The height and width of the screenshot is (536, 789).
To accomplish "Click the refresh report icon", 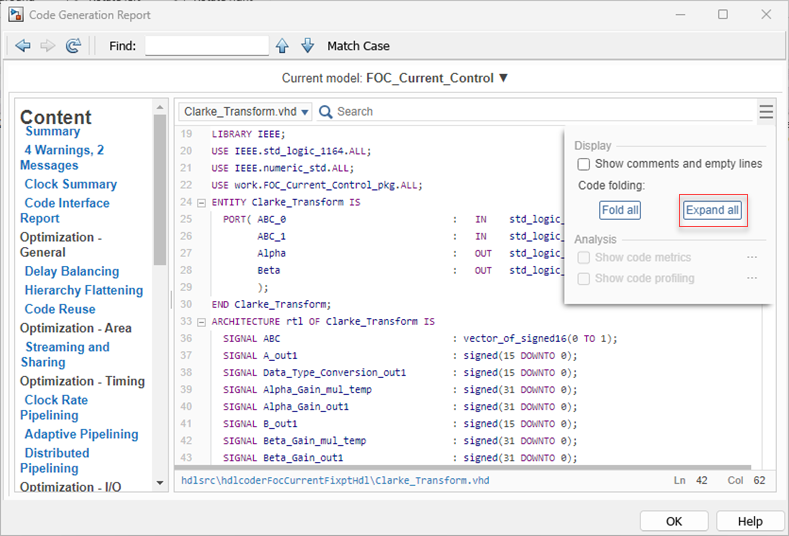I will (x=73, y=46).
